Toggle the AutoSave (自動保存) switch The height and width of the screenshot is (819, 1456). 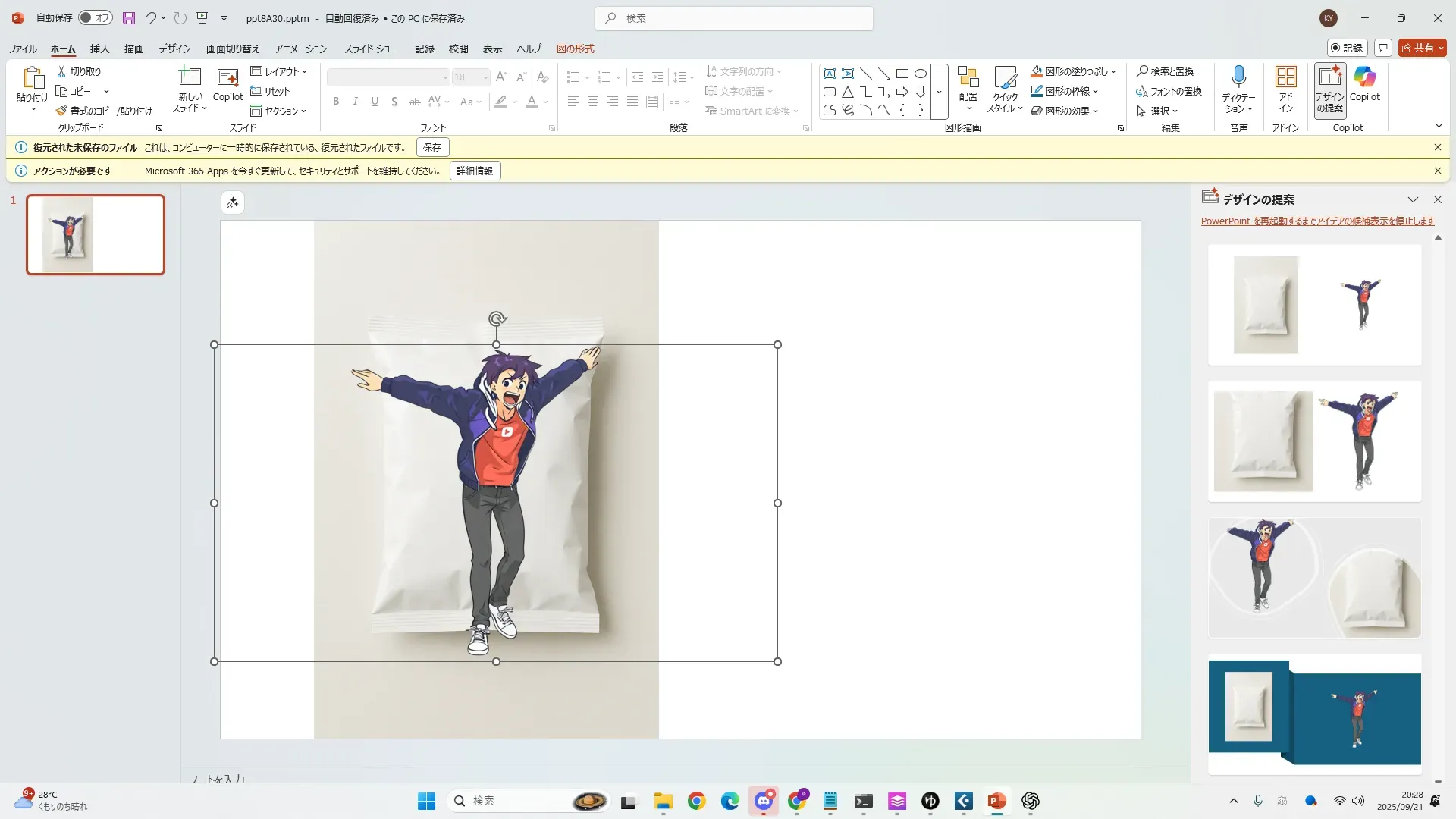click(96, 18)
